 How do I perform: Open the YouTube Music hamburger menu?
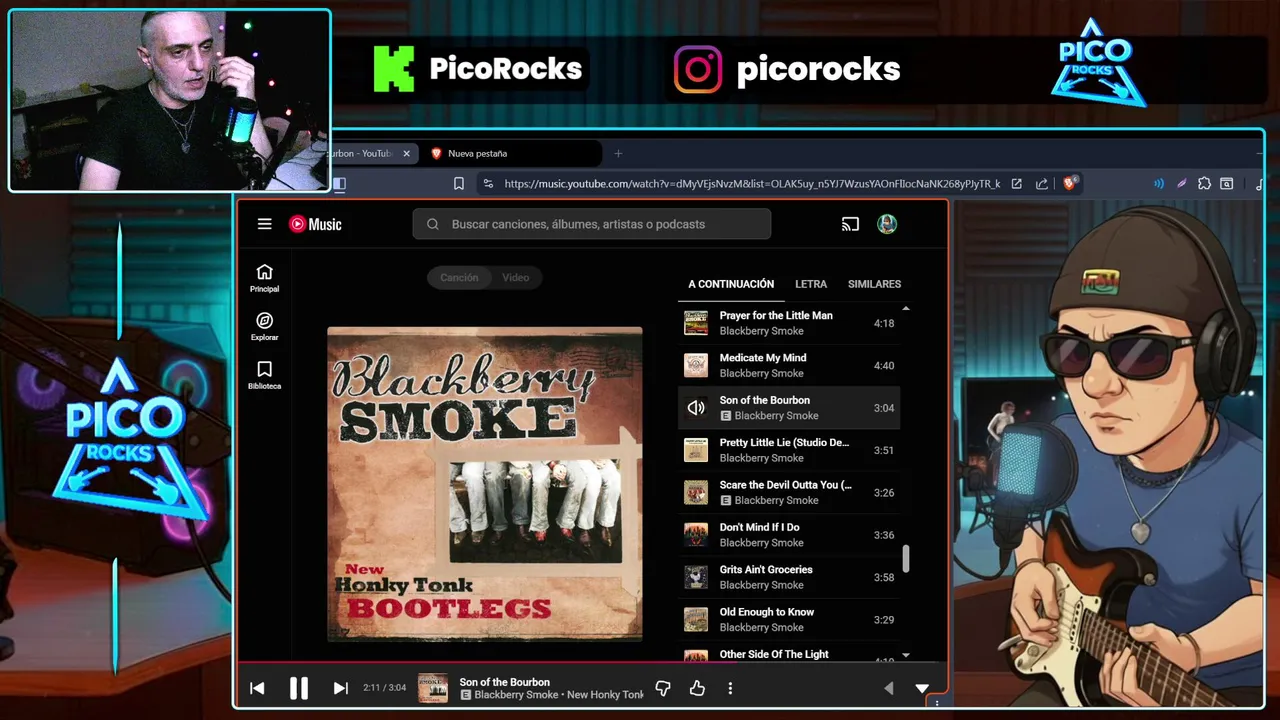264,224
